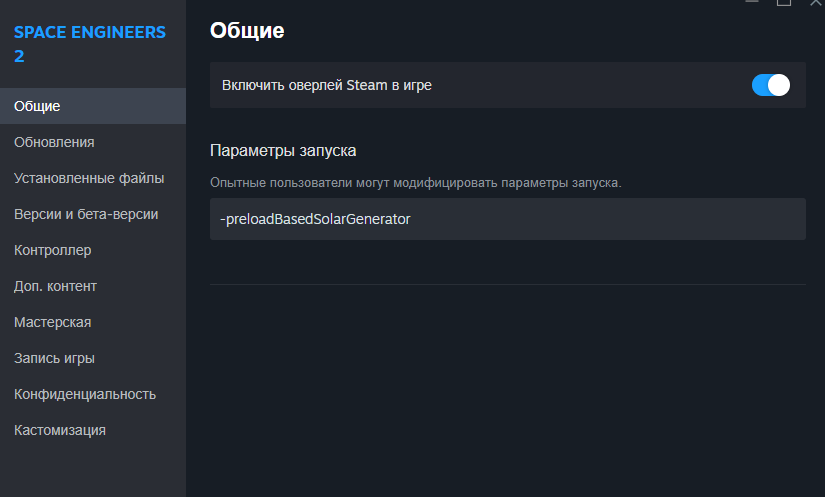Viewport: 825px width, 497px height.
Task: Maximize the properties window
Action: pyautogui.click(x=784, y=2)
